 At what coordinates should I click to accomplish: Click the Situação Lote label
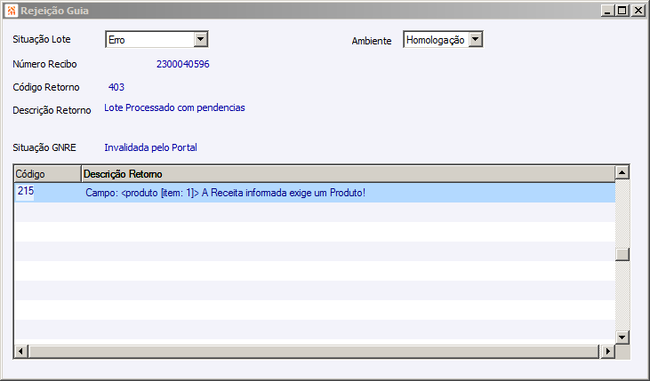(x=41, y=39)
